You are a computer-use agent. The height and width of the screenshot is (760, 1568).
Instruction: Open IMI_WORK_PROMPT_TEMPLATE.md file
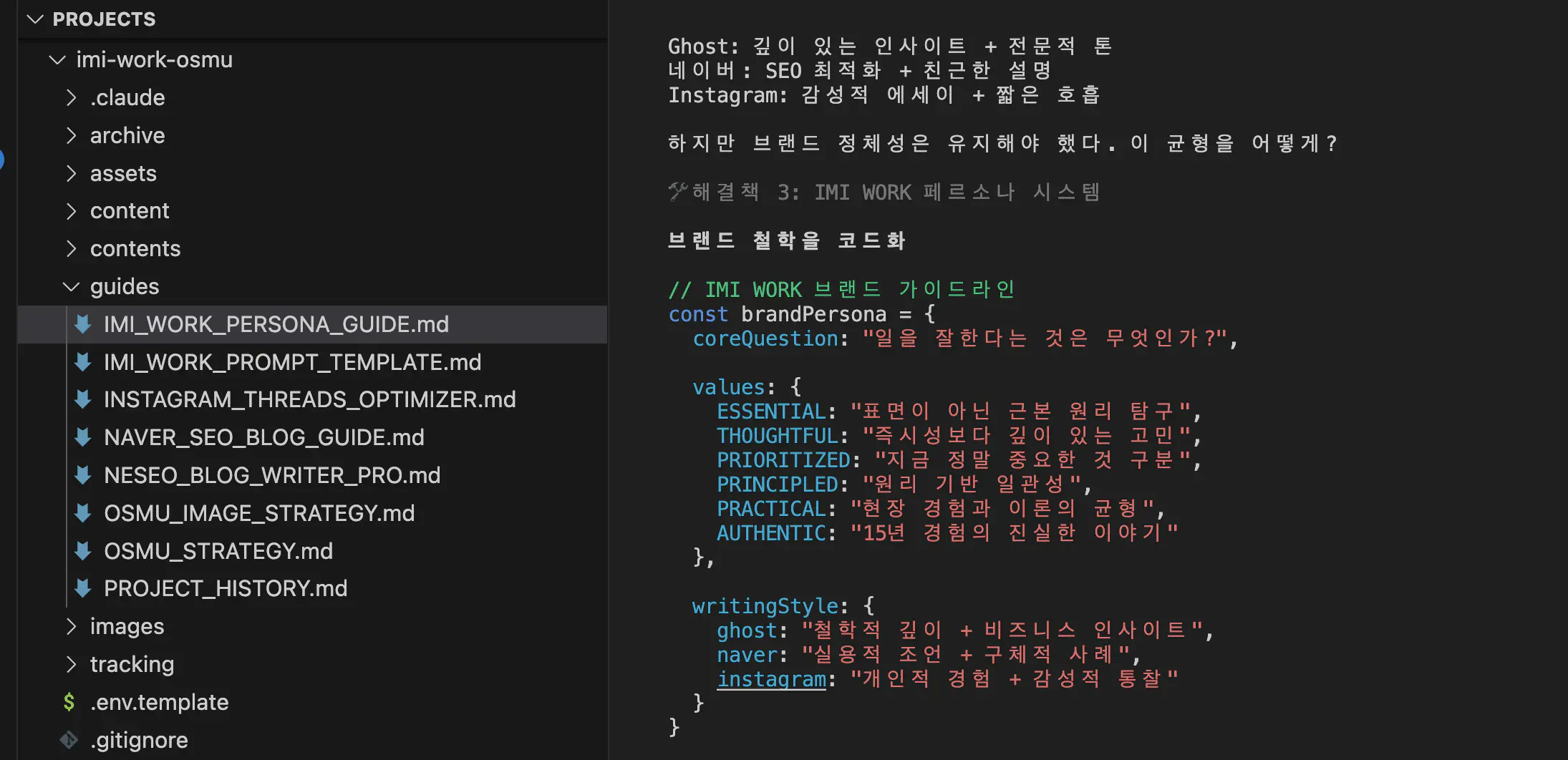tap(292, 362)
